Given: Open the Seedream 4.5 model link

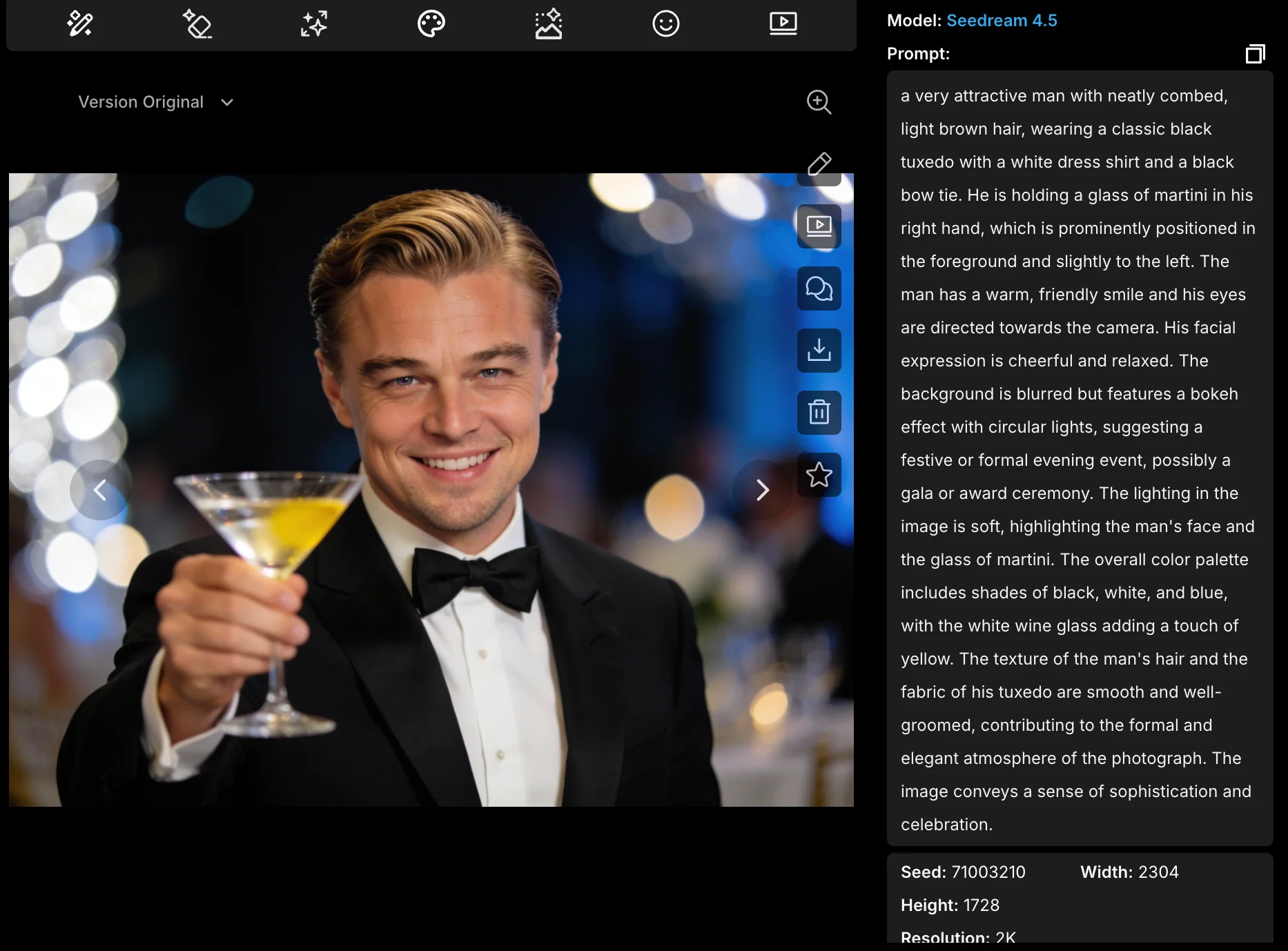Looking at the screenshot, I should tap(1001, 21).
